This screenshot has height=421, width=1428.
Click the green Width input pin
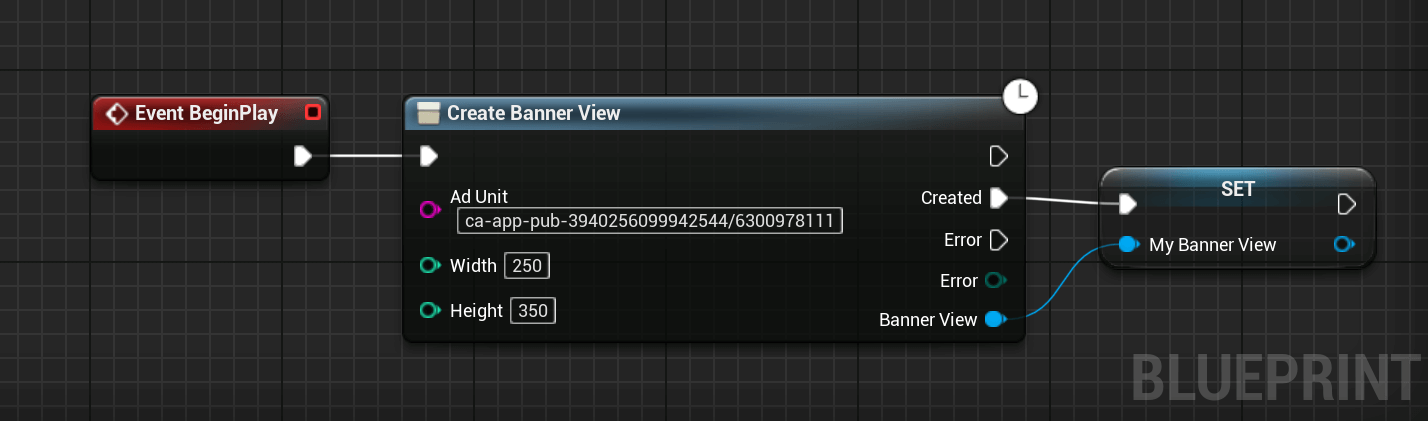(x=430, y=265)
